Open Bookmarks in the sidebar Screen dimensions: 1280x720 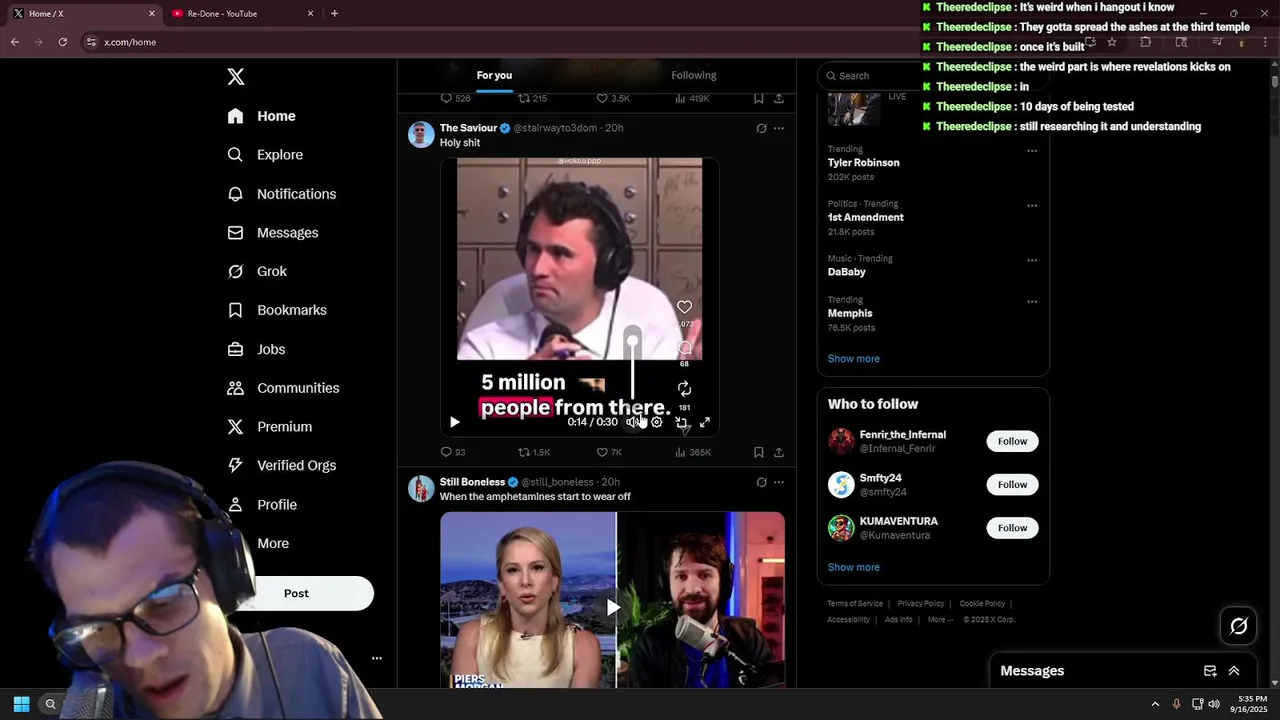(x=277, y=310)
